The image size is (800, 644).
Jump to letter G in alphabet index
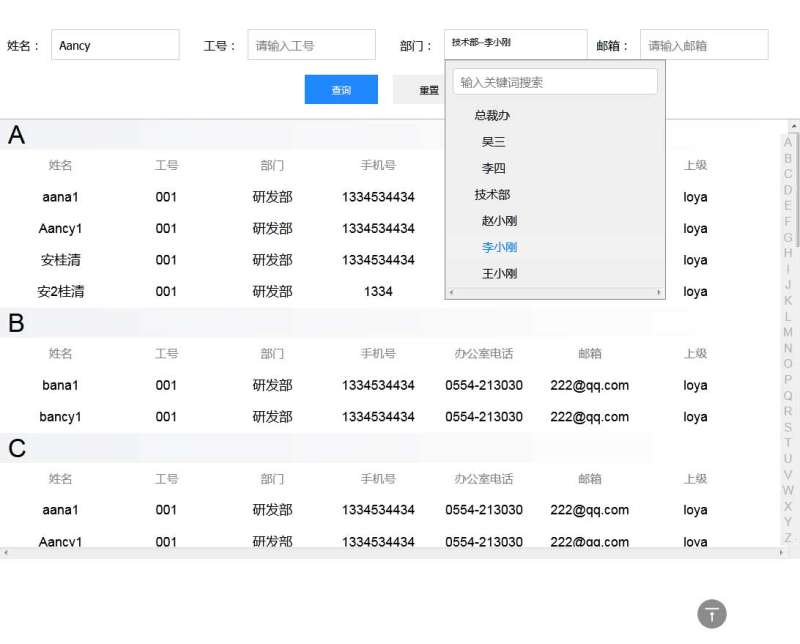788,237
